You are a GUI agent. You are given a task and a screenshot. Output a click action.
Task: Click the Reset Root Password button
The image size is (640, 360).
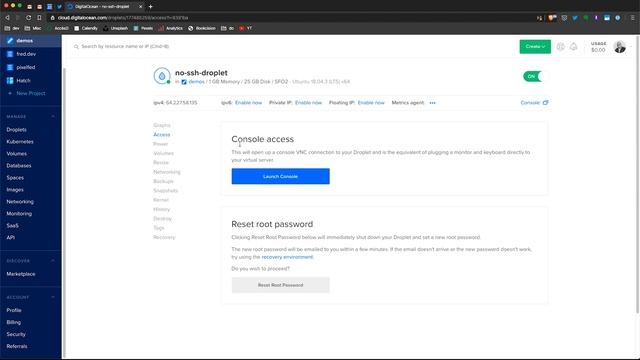click(280, 285)
